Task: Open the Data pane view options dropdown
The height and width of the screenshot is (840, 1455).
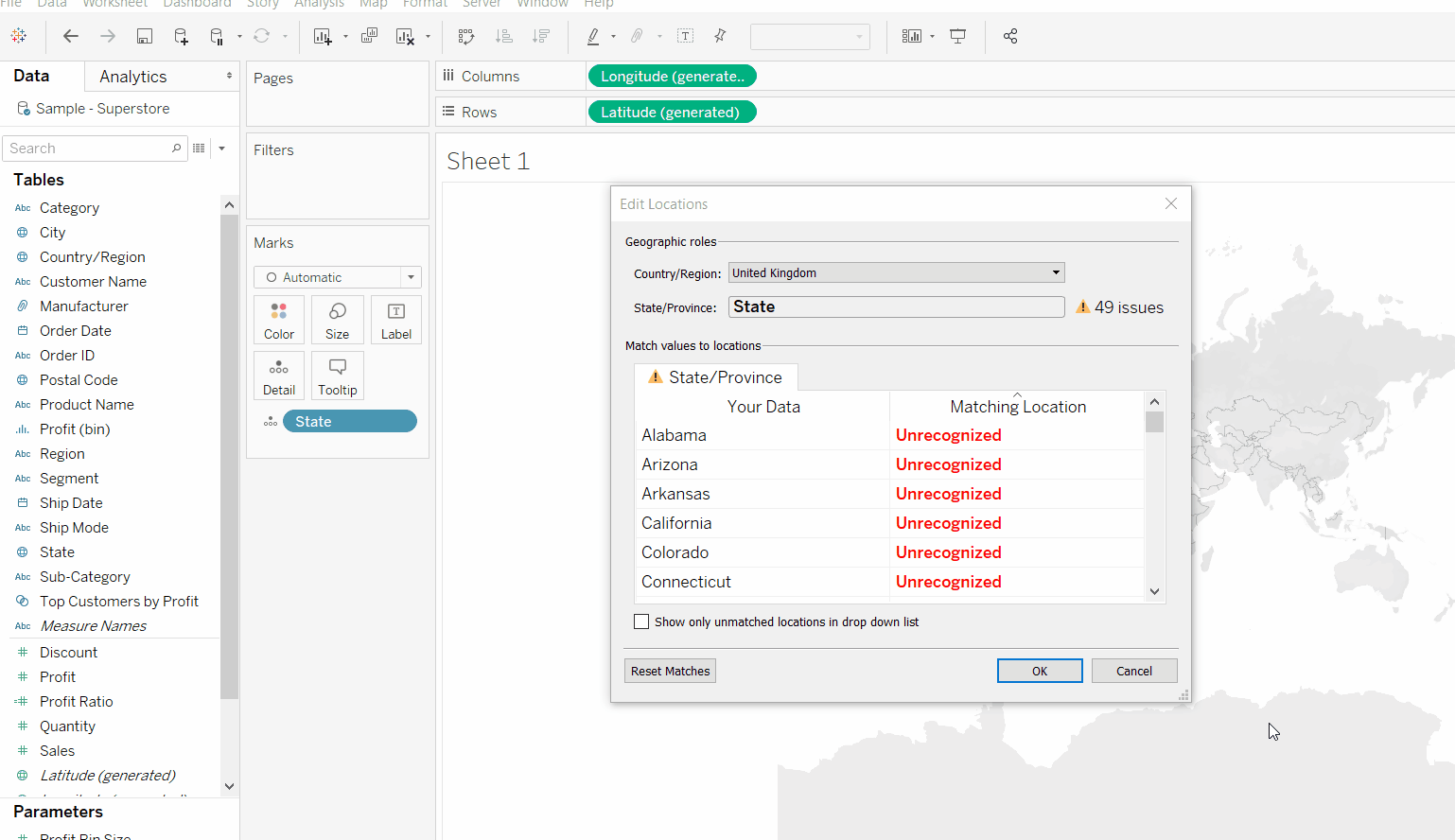Action: 222,149
